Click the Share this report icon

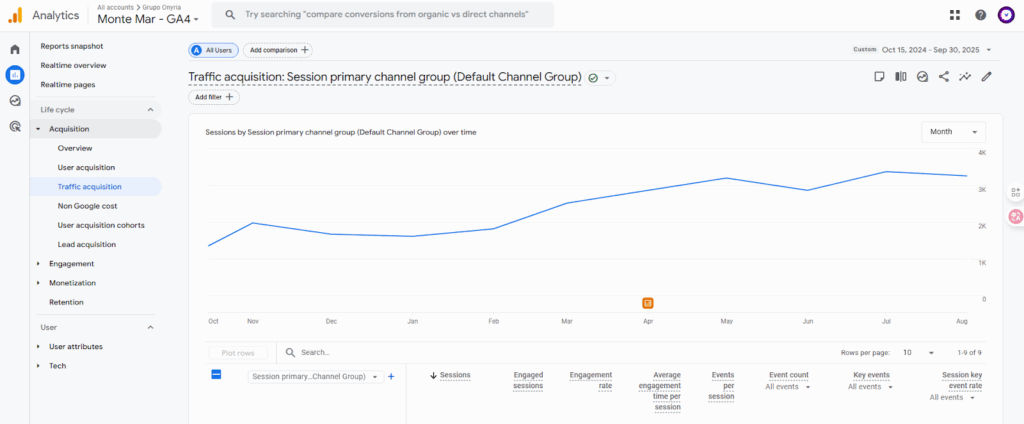[x=944, y=76]
